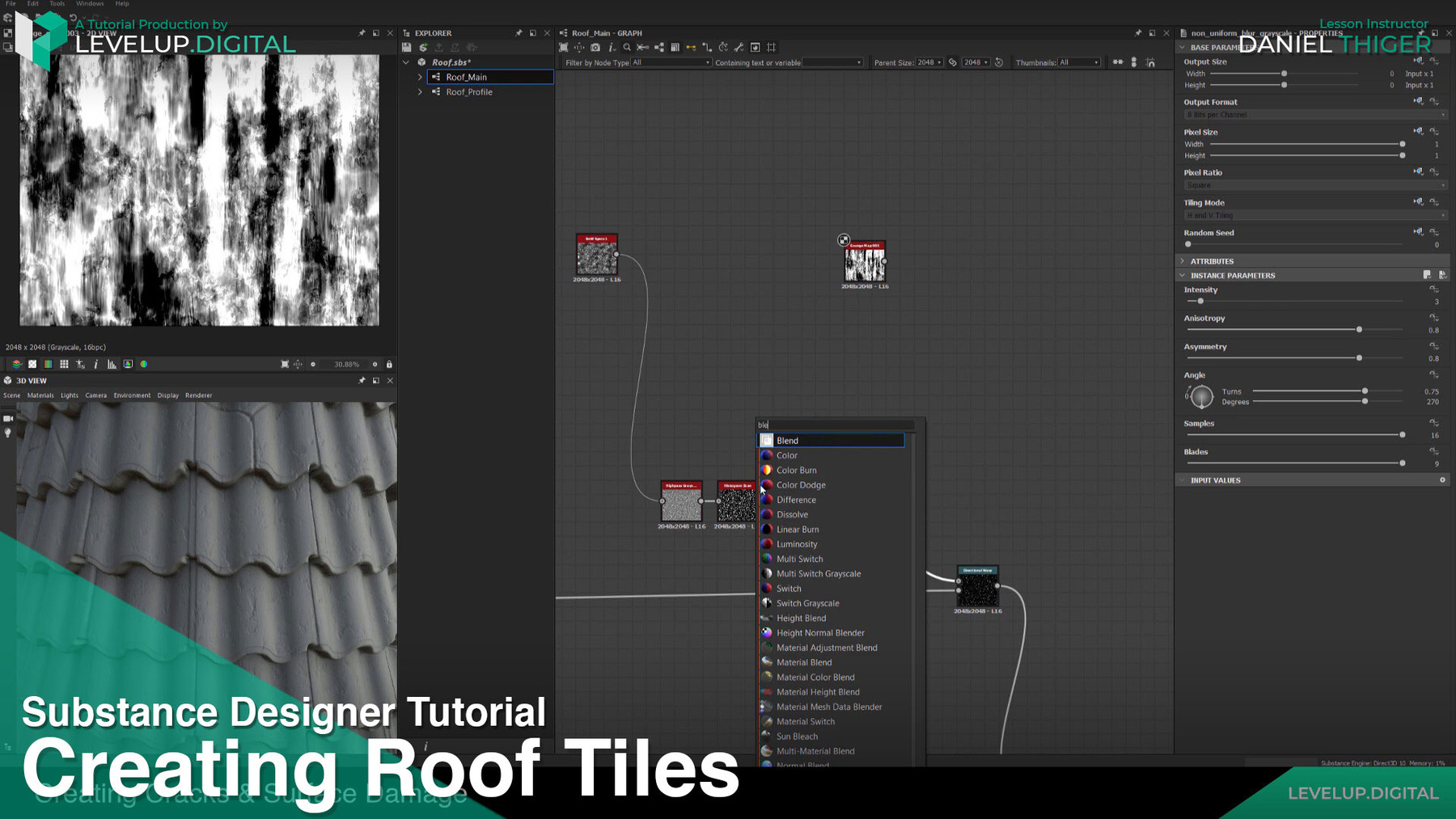Screen dimensions: 1456x819
Task: Float the Explorer panel
Action: coord(533,33)
